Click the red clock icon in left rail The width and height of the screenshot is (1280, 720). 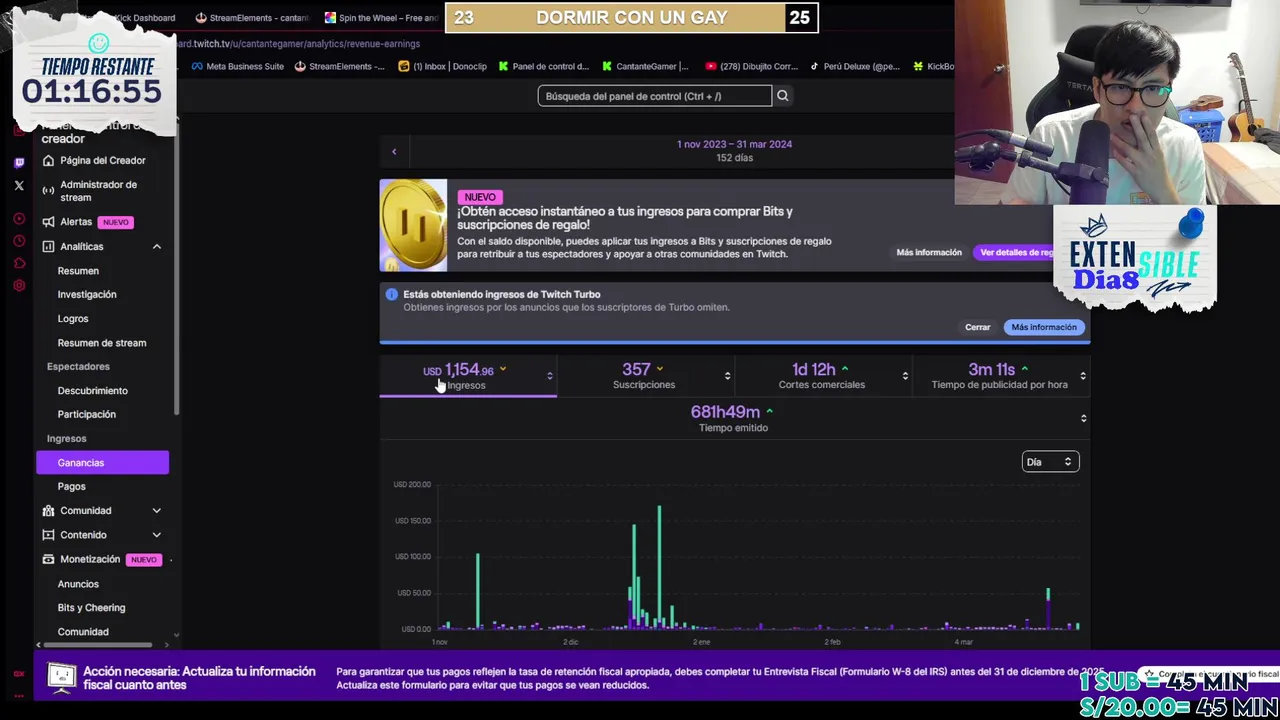(19, 241)
